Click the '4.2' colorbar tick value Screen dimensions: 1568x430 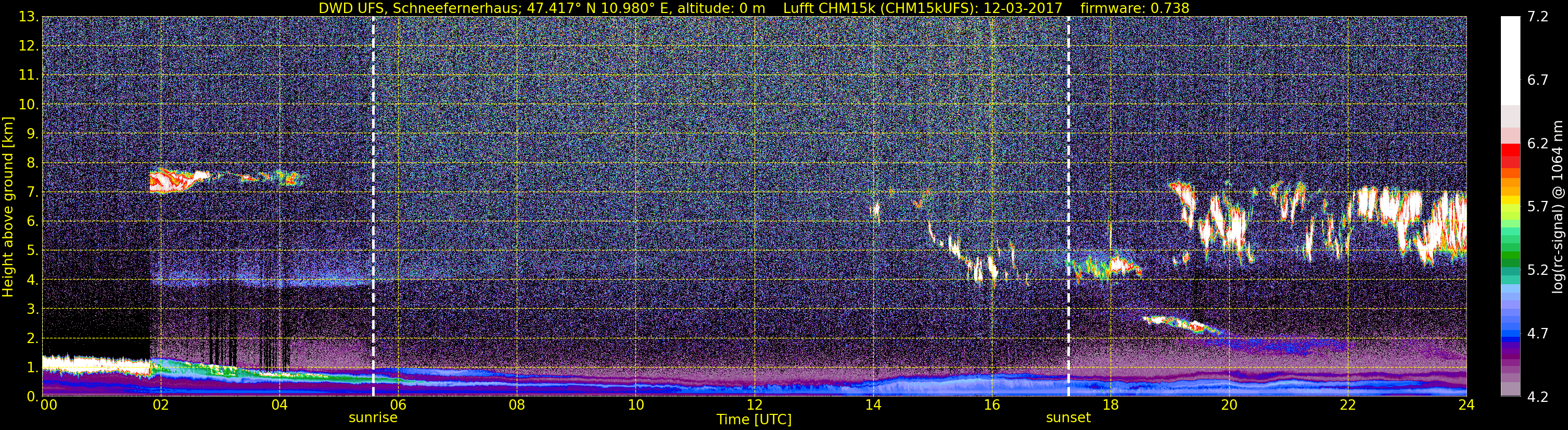coord(1538,397)
